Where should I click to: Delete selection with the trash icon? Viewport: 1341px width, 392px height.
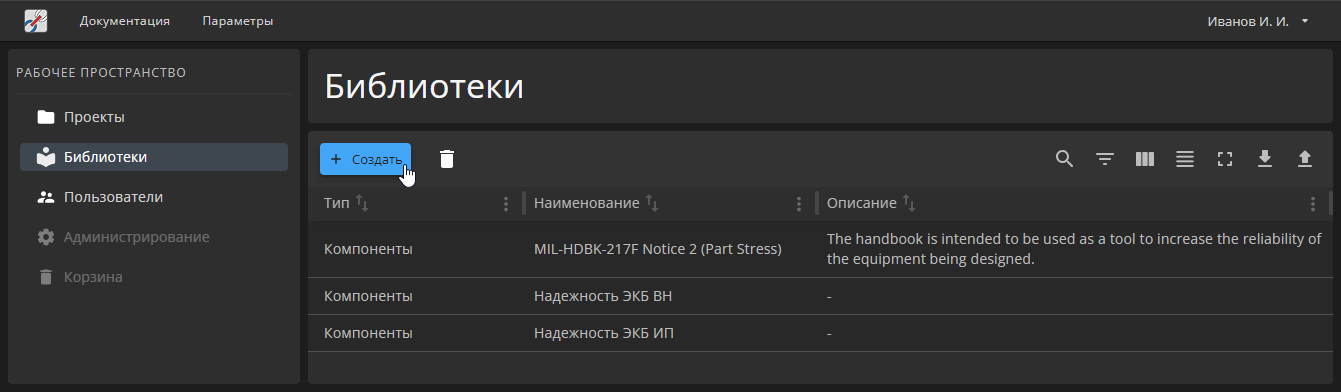coord(447,159)
